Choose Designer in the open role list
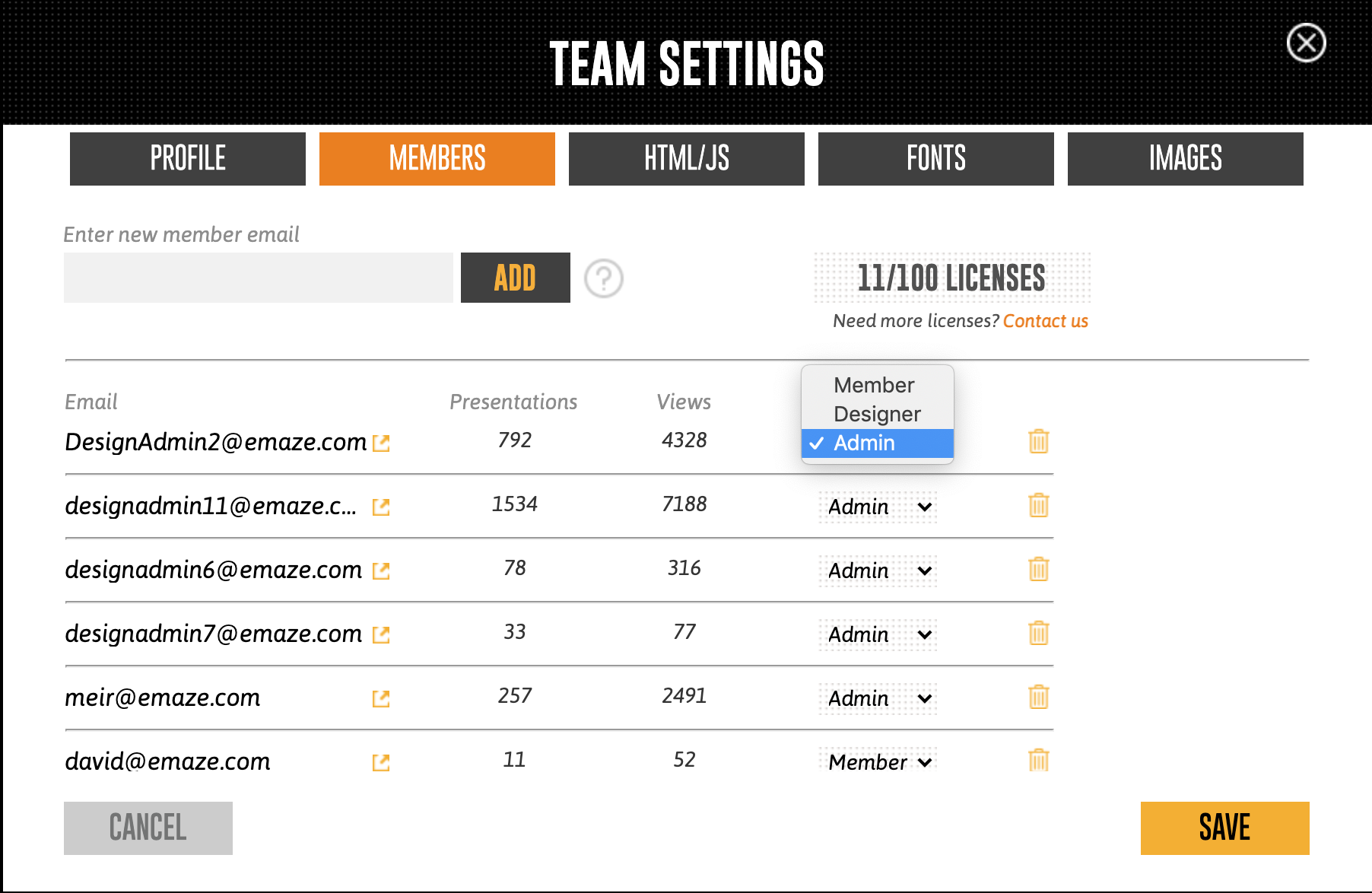Viewport: 1372px width, 893px height. click(x=877, y=414)
